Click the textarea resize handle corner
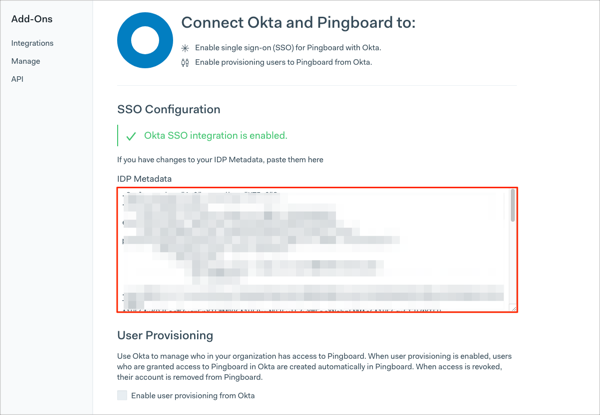Image resolution: width=600 pixels, height=415 pixels. pyautogui.click(x=514, y=308)
